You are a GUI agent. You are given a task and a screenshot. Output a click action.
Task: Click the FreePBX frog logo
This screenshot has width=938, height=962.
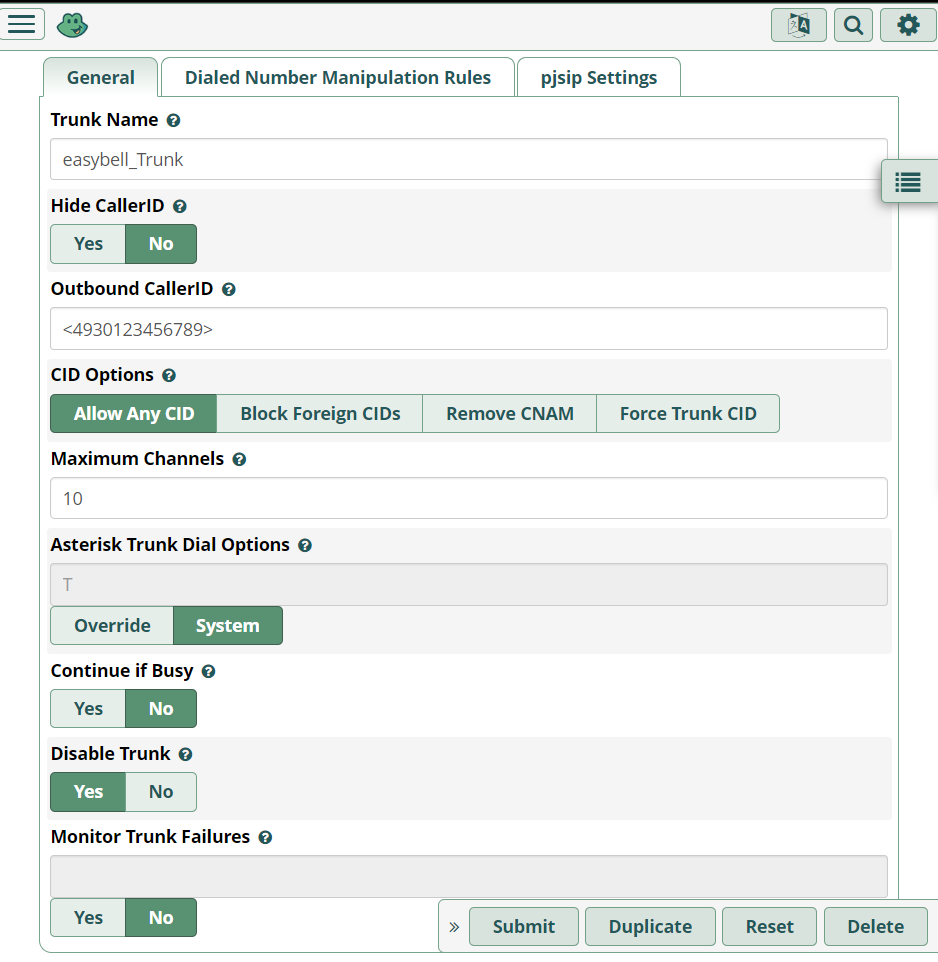click(x=73, y=25)
